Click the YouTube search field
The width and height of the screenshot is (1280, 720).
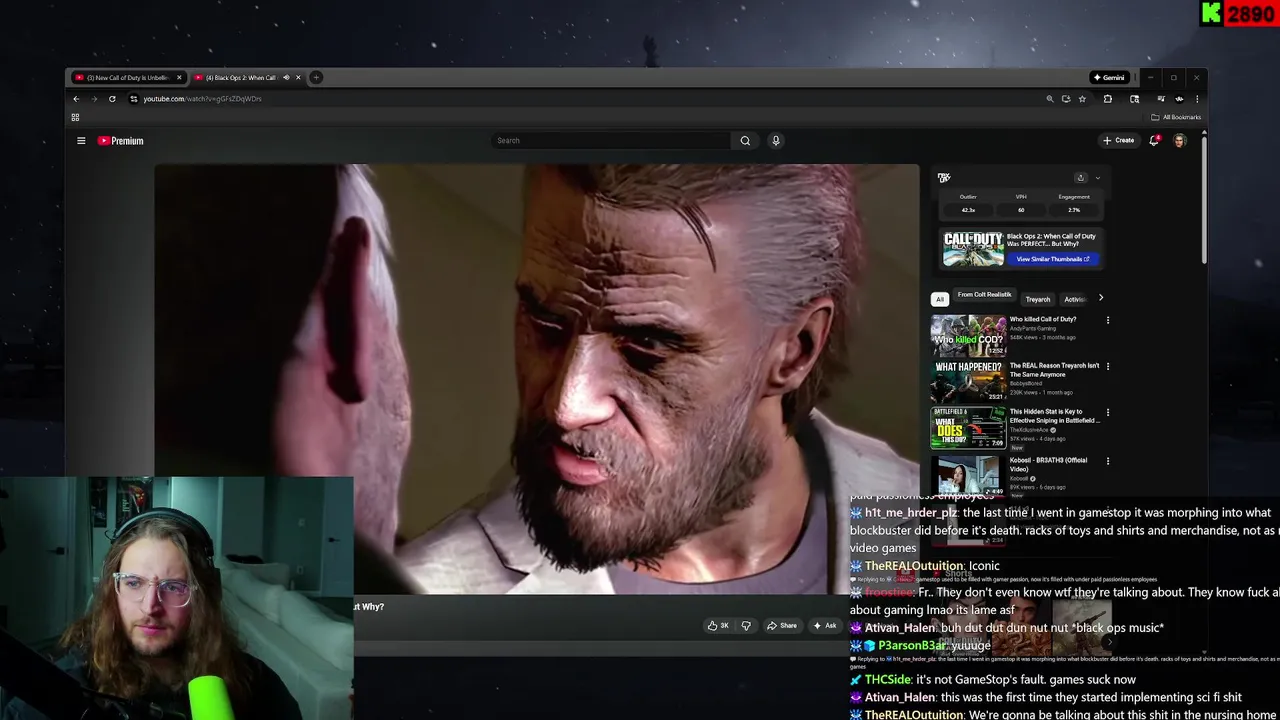(x=612, y=141)
